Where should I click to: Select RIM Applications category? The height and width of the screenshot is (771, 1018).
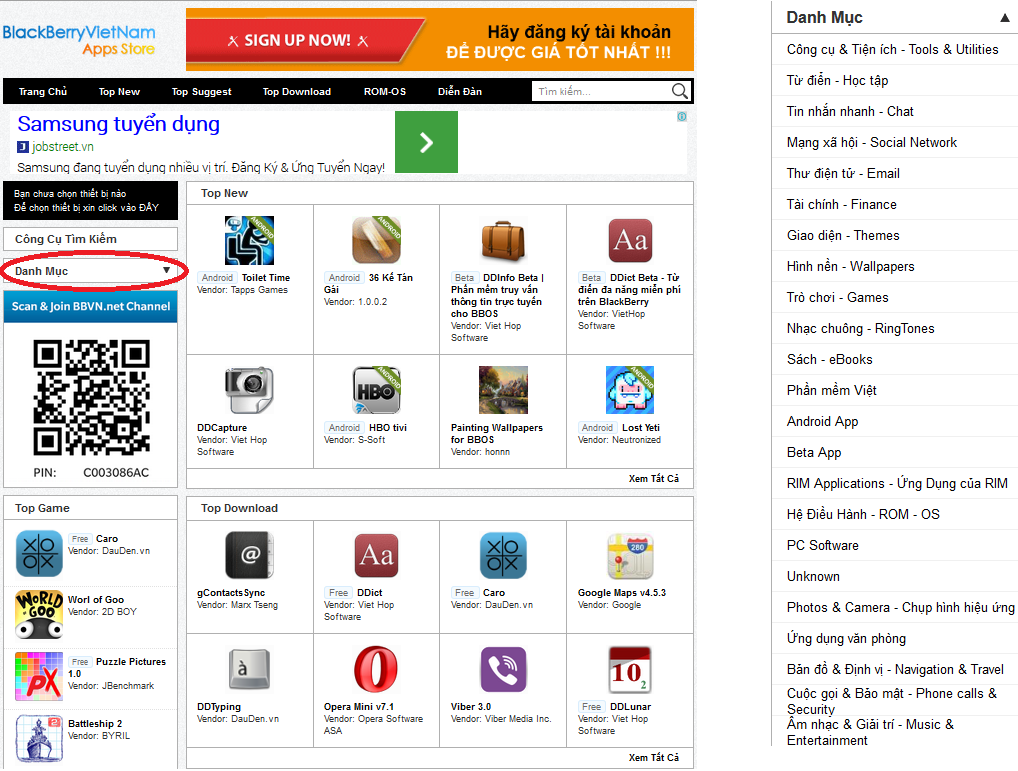coord(895,483)
